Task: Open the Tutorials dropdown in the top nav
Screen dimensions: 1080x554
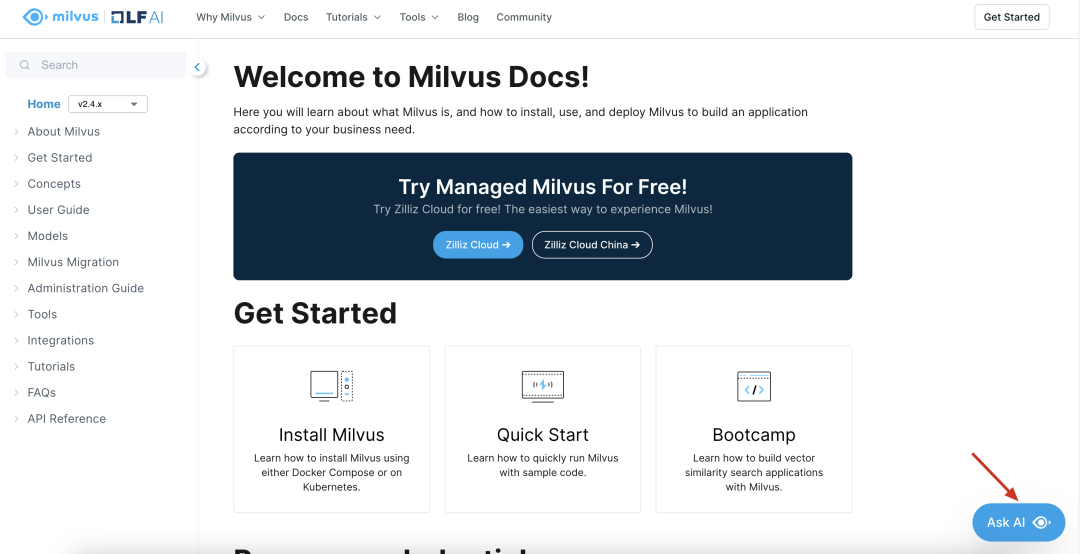Action: point(353,17)
